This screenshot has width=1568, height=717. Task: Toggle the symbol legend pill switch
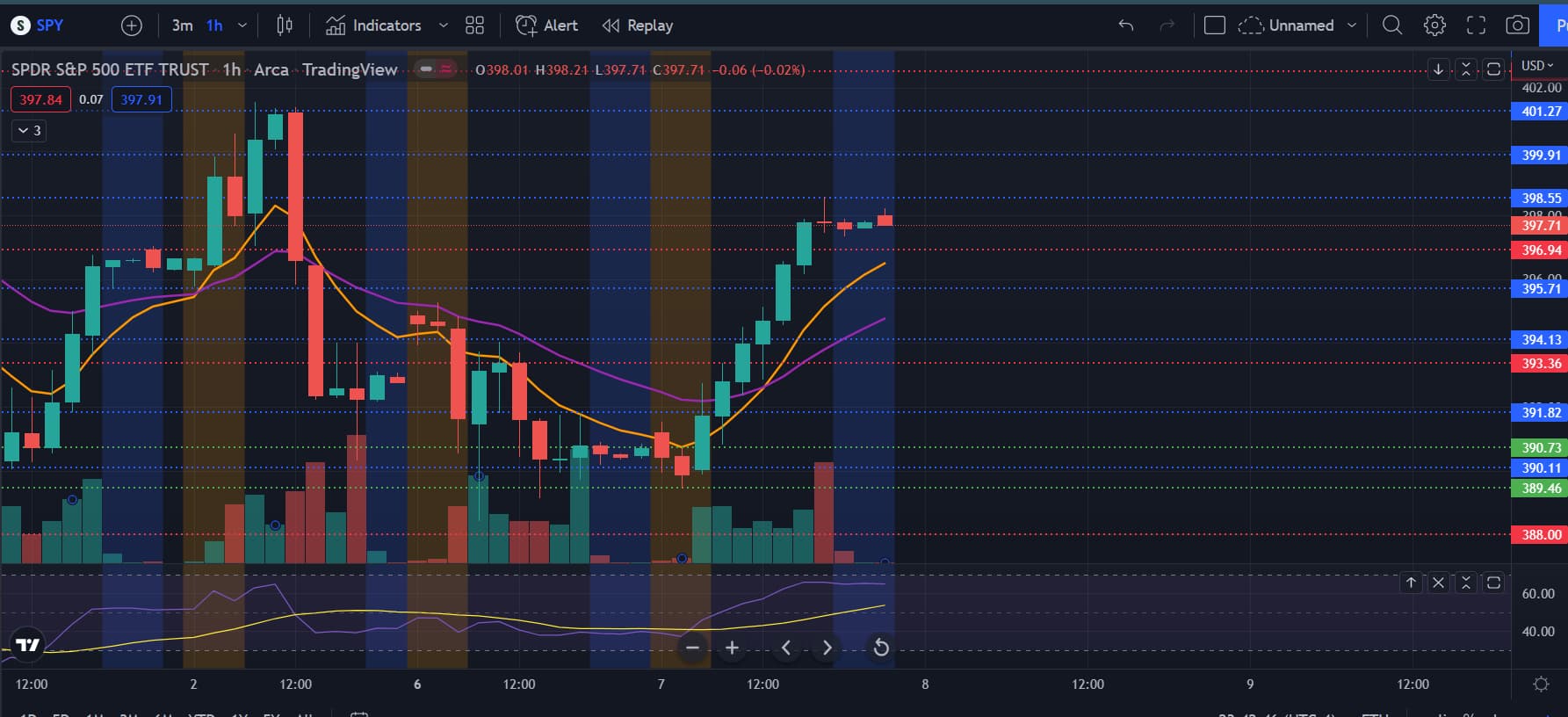click(x=435, y=69)
